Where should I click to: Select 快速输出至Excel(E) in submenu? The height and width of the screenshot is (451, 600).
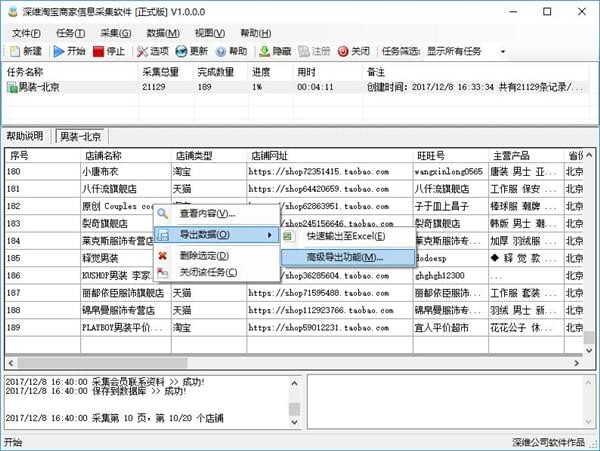[x=348, y=236]
